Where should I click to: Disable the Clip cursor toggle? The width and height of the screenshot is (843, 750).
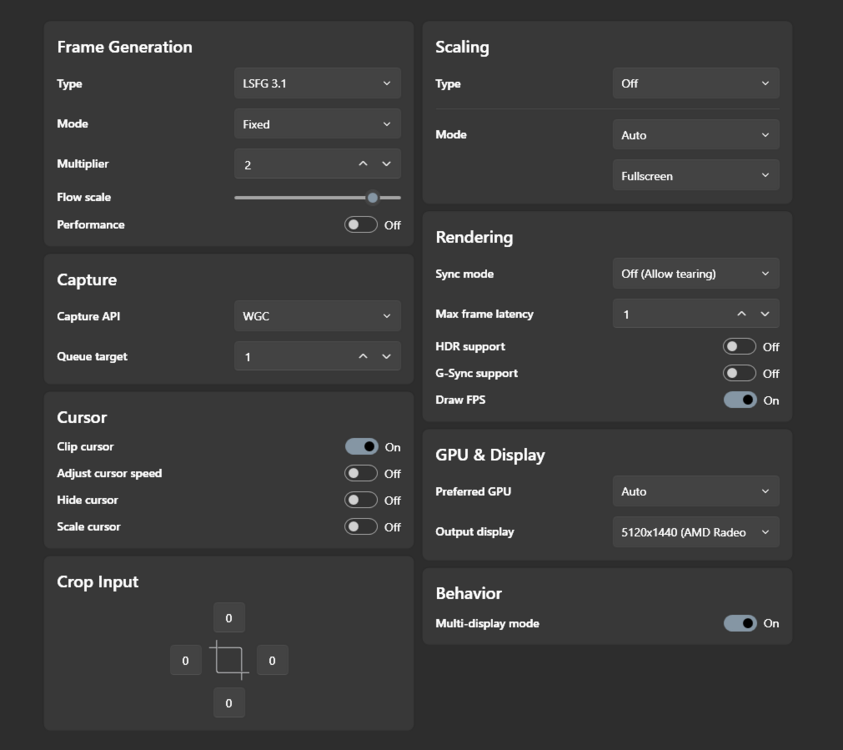coord(361,447)
